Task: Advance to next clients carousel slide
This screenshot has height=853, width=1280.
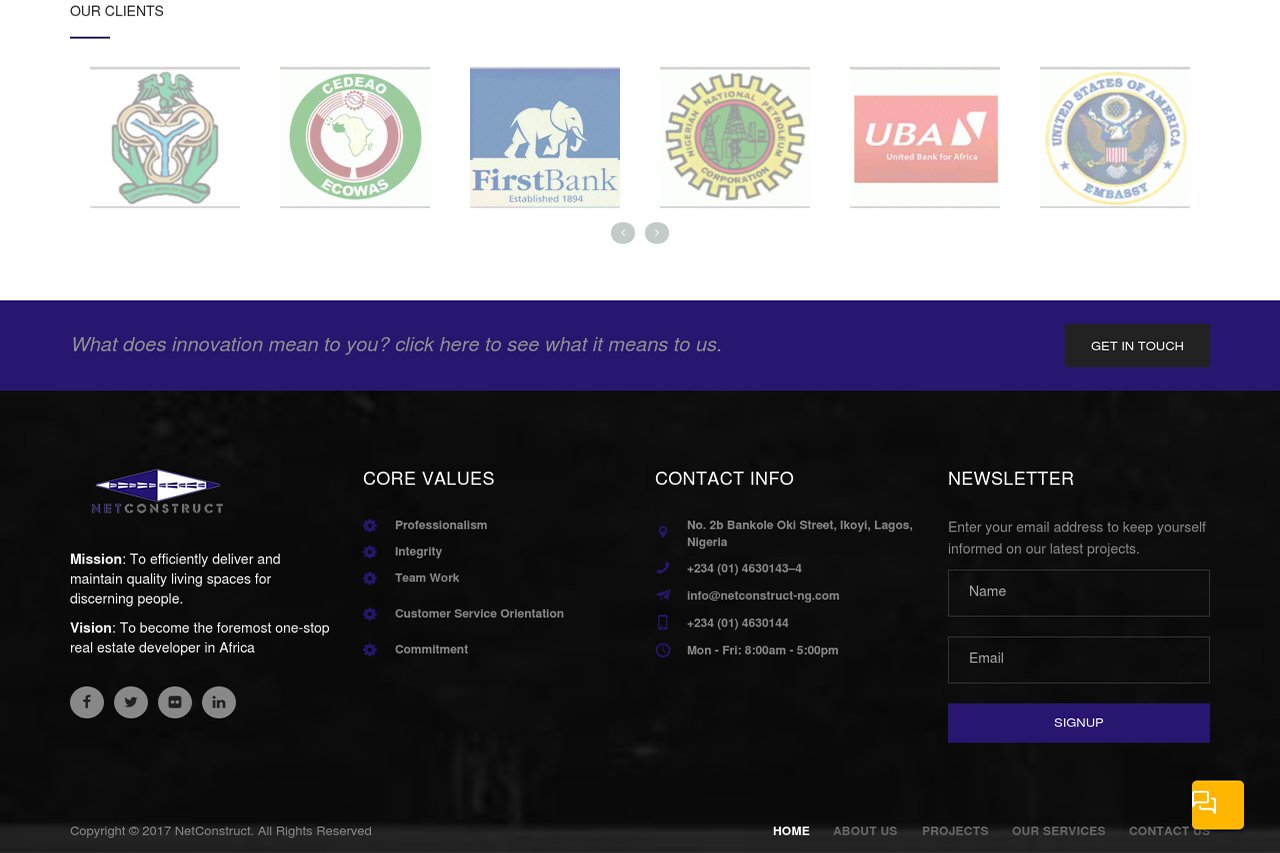Action: point(657,233)
